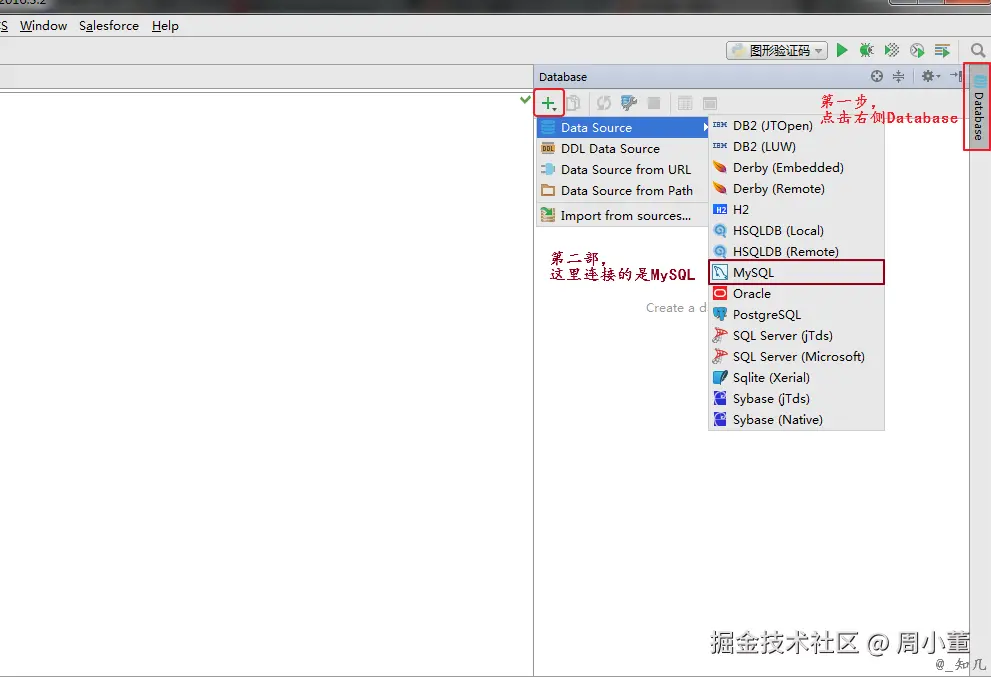Viewport: 991px width, 677px height.
Task: Choose Sybase (jTds) data source
Action: tap(796, 398)
